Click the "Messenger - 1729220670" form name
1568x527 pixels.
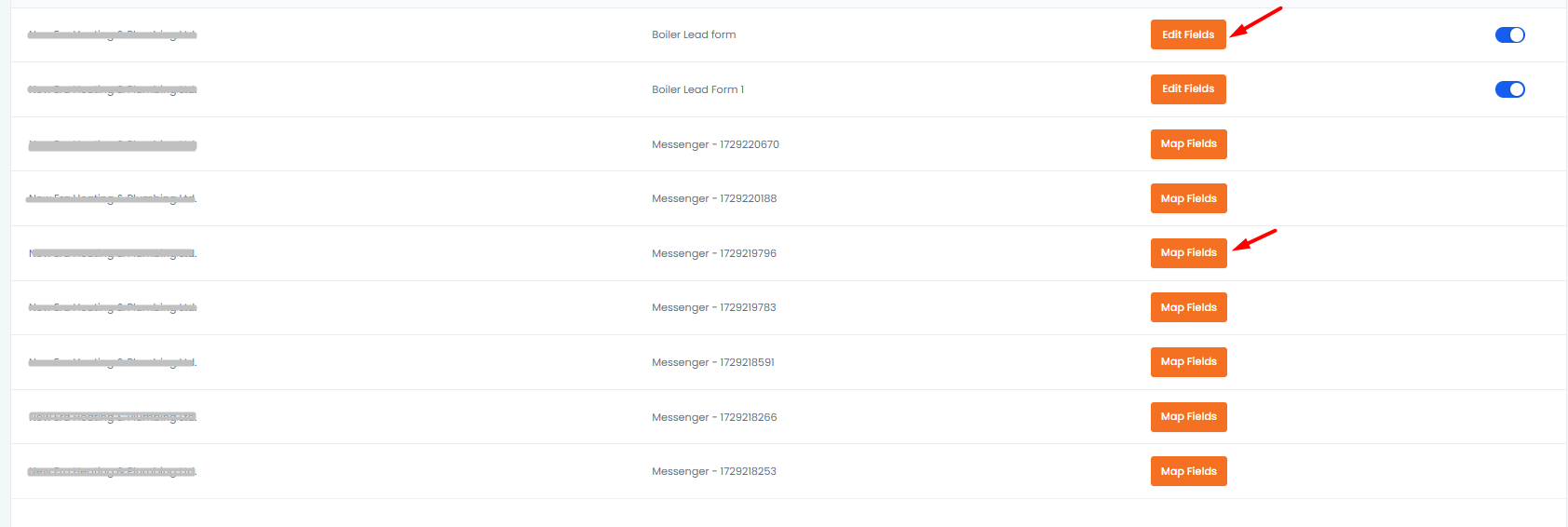coord(715,145)
